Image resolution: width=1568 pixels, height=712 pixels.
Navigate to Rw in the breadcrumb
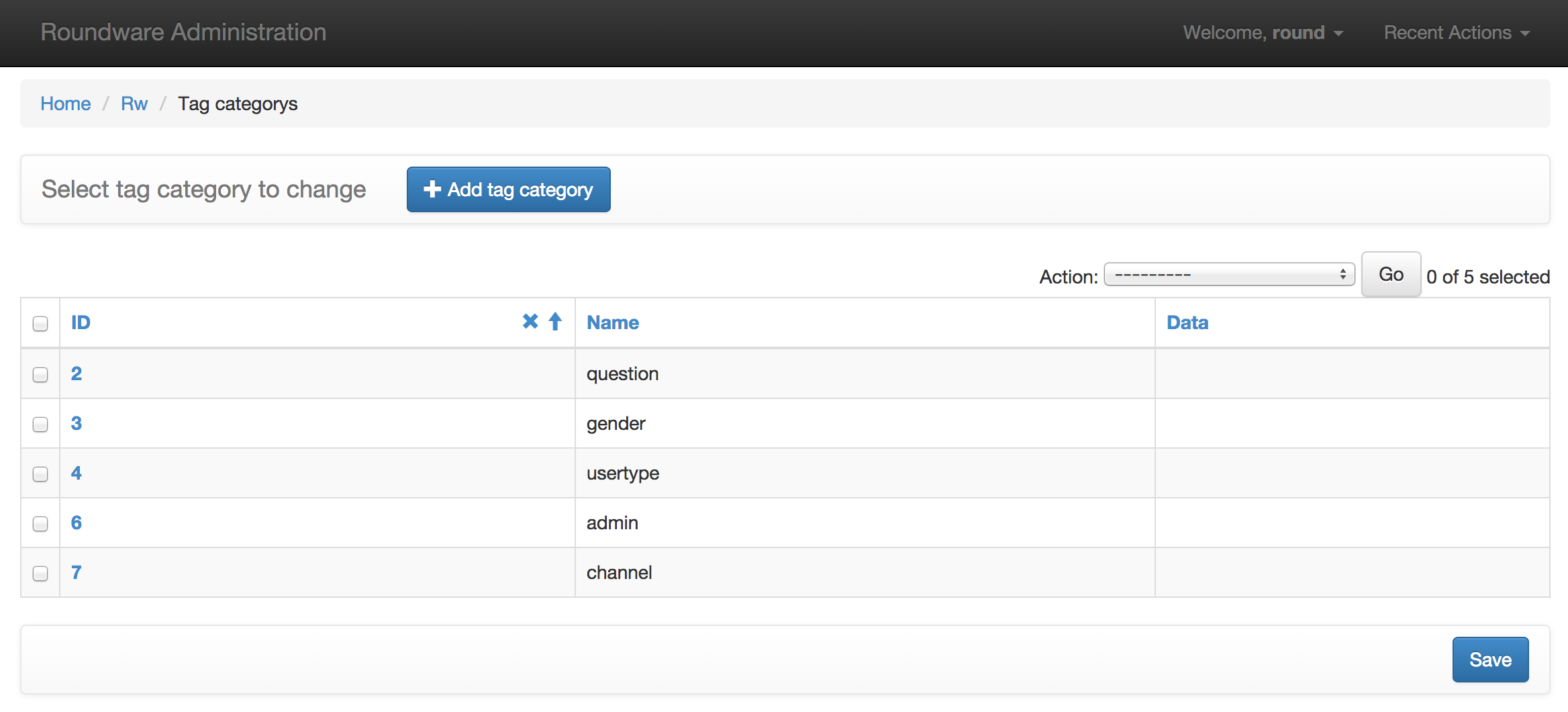134,104
